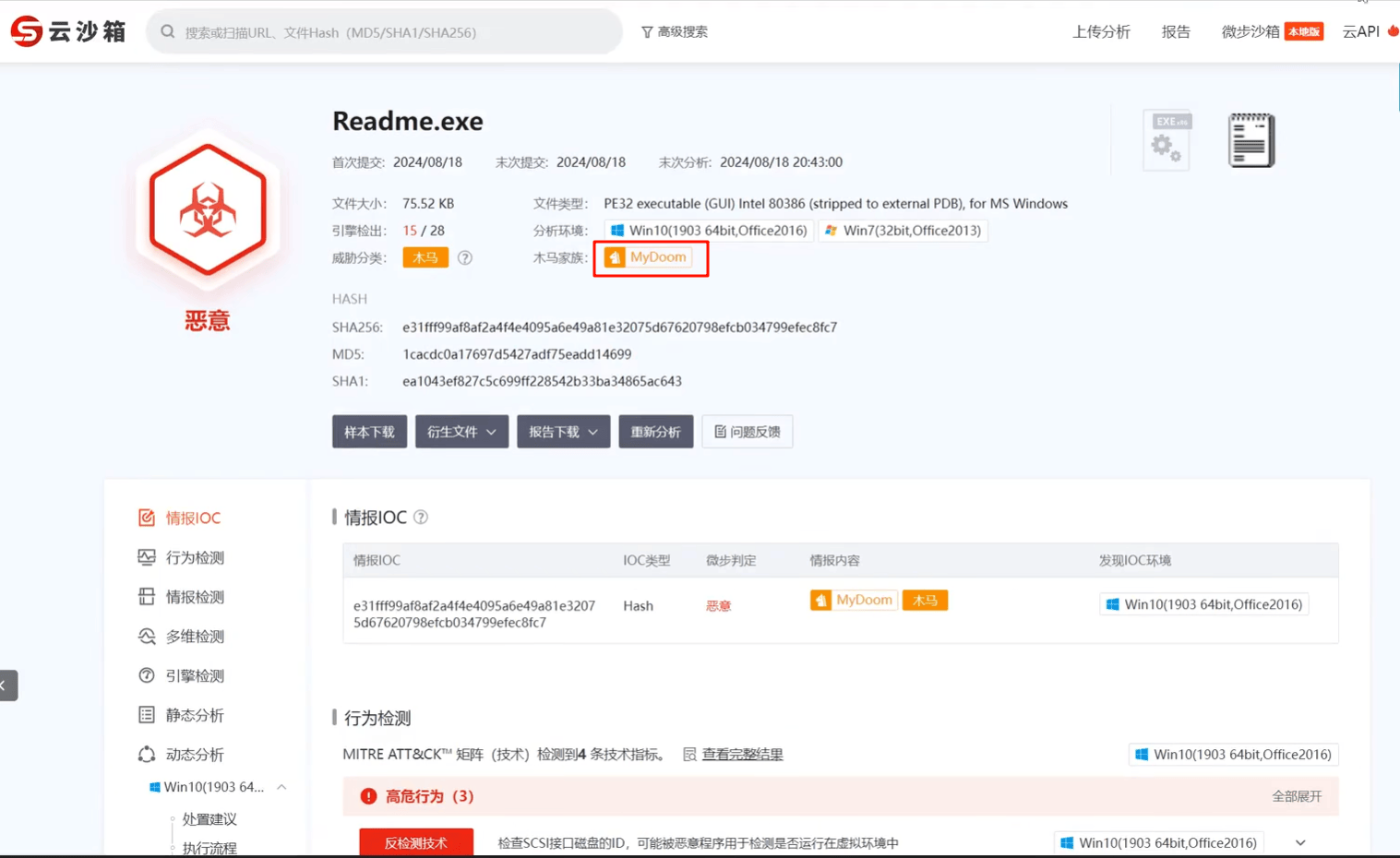Go to 引擎检测 in sidebar

click(x=181, y=675)
